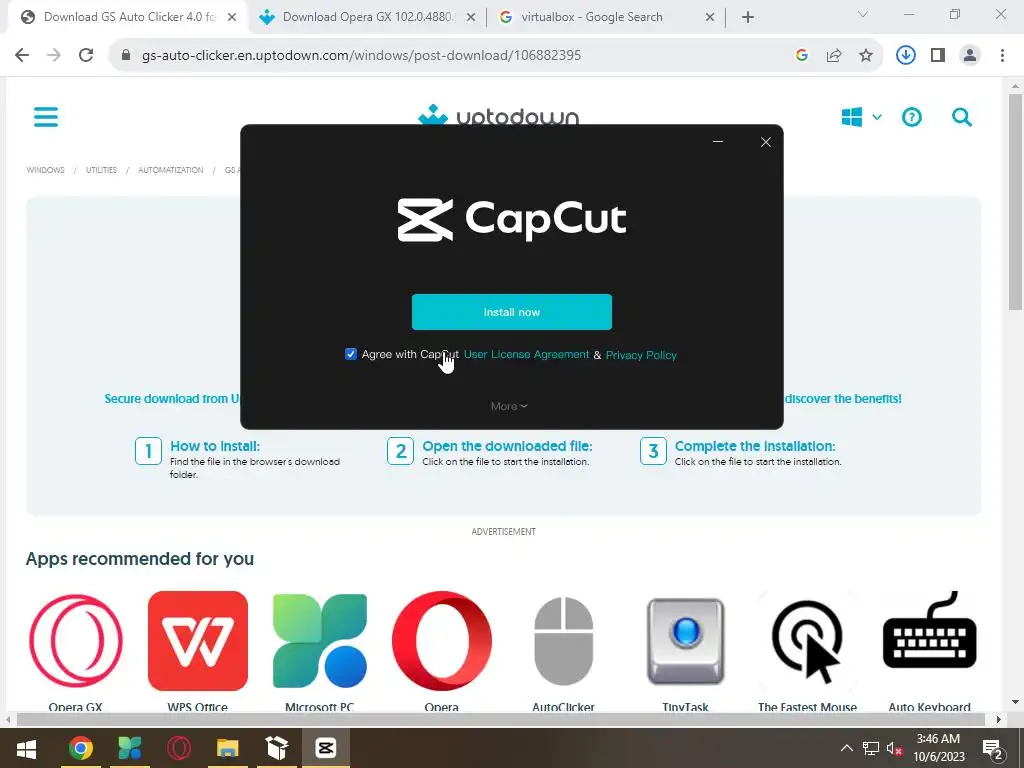Open Chrome downloads icon
This screenshot has width=1024, height=768.
tap(905, 56)
